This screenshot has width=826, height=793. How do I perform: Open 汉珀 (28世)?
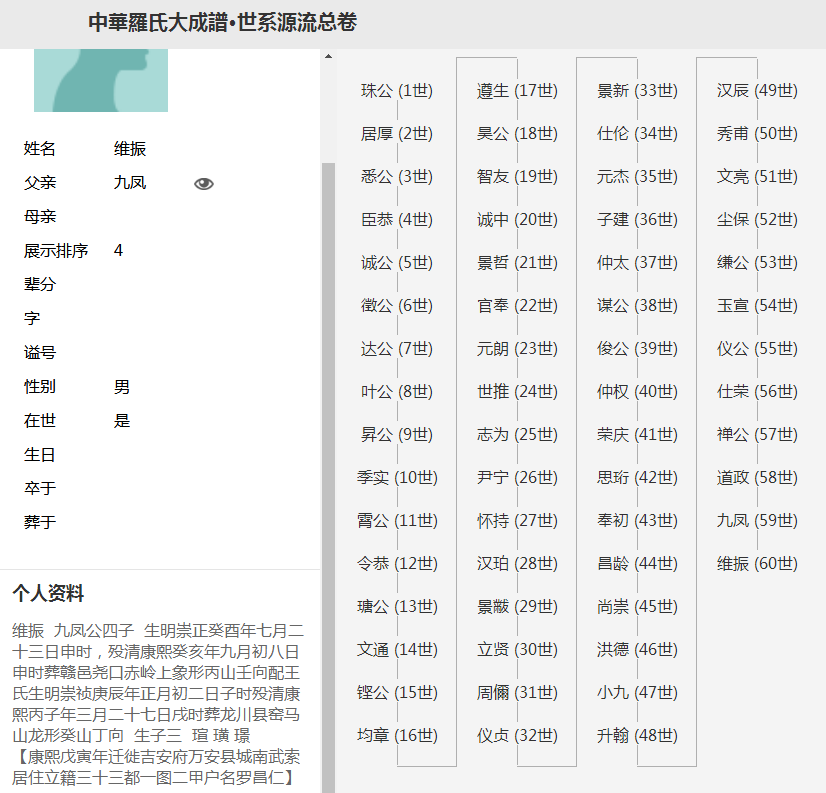517,564
